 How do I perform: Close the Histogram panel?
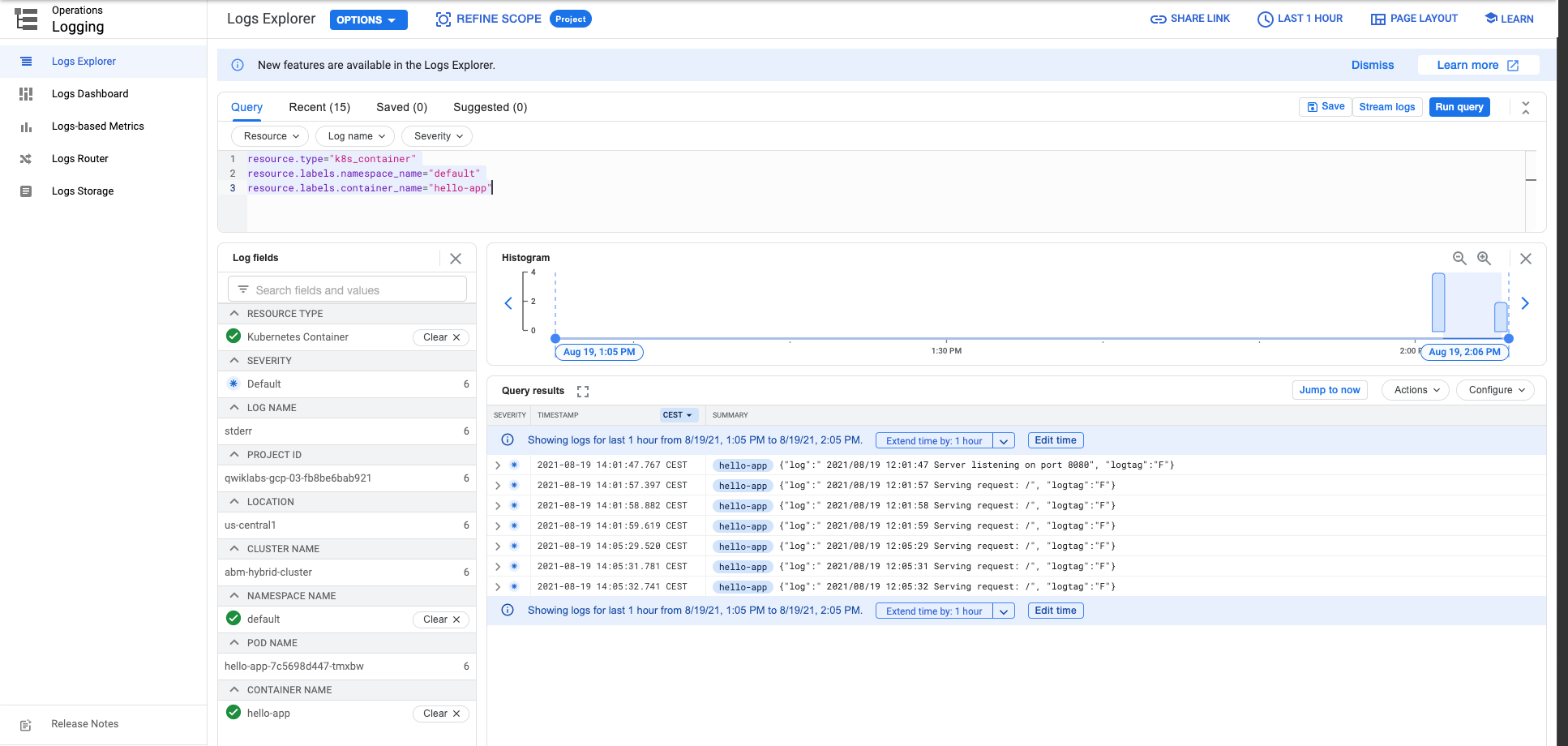coord(1526,259)
